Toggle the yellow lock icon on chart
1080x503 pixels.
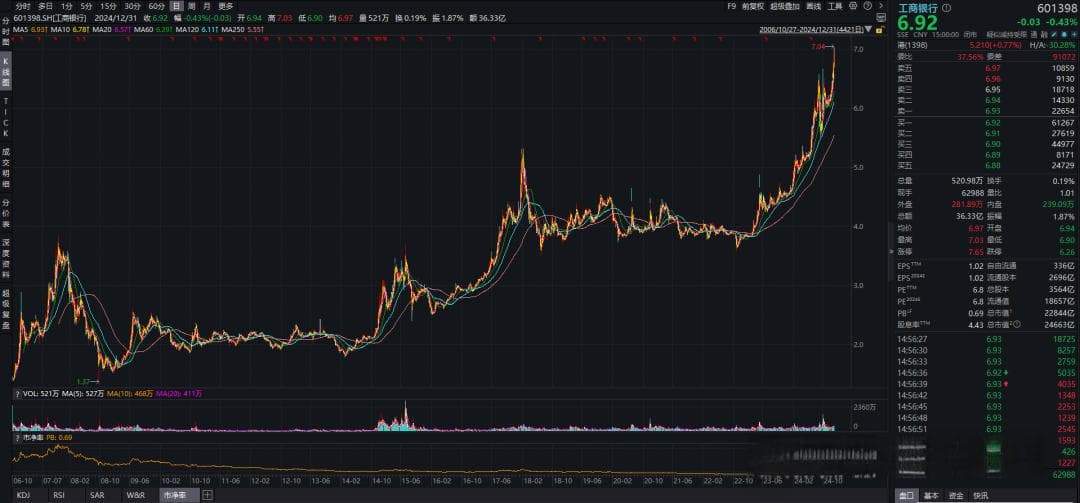pyautogui.click(x=879, y=30)
